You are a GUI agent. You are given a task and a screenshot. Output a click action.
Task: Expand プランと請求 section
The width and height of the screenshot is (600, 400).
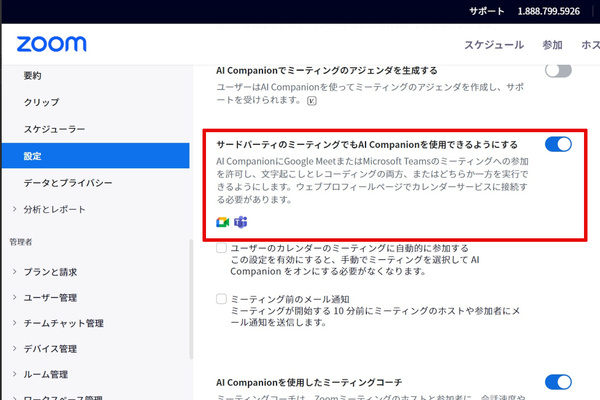(x=15, y=272)
